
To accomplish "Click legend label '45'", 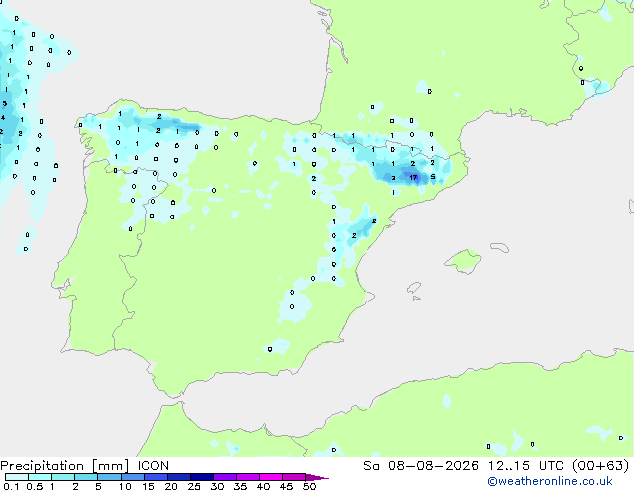I will pos(286,486).
